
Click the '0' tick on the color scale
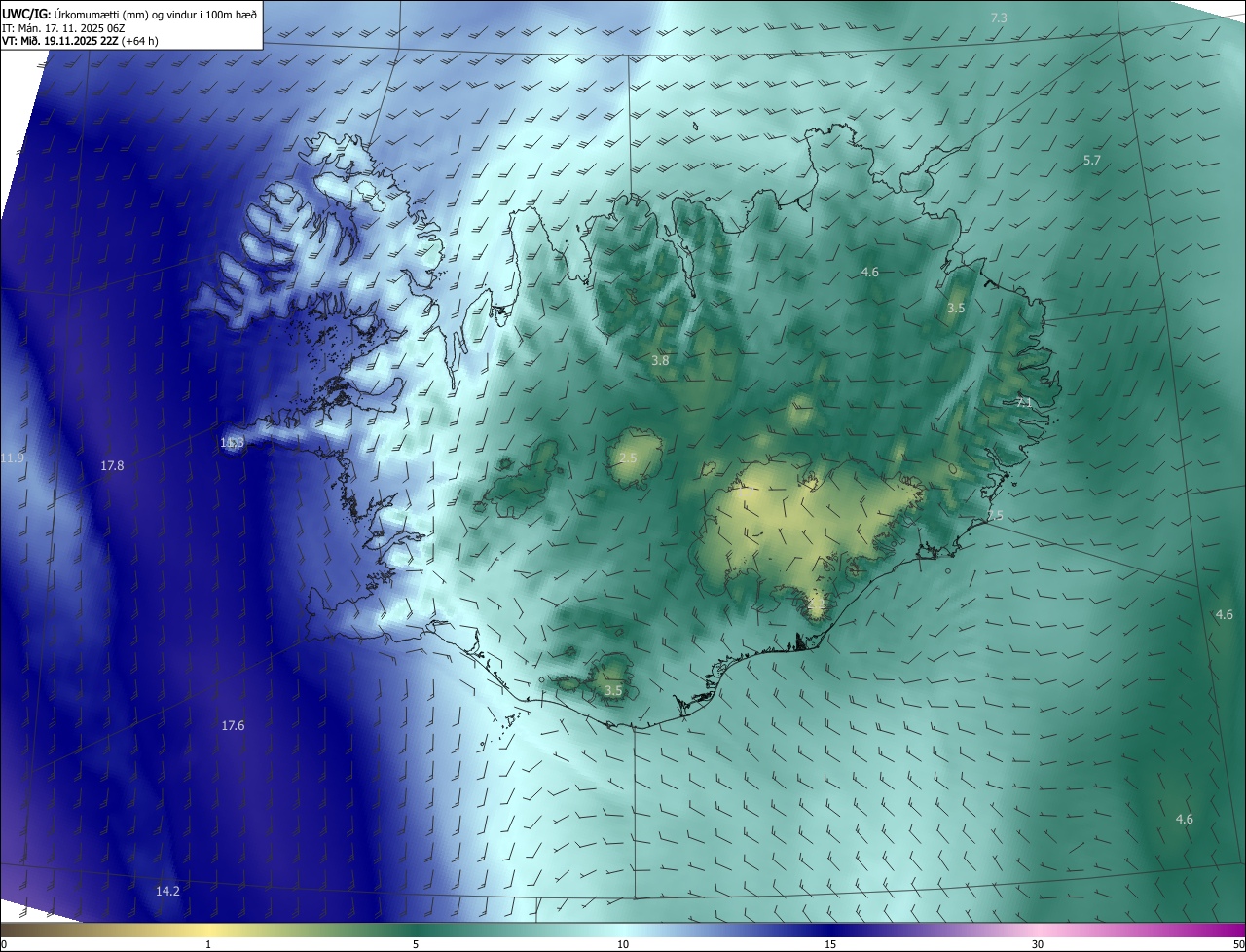pos(3,944)
